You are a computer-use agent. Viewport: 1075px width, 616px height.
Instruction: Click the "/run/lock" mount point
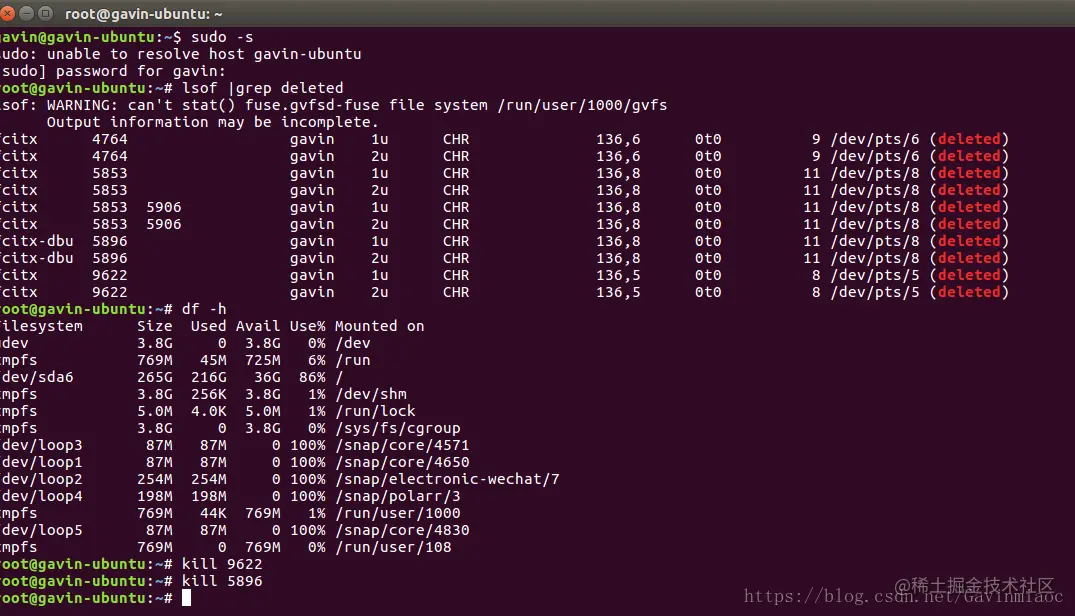(x=375, y=411)
